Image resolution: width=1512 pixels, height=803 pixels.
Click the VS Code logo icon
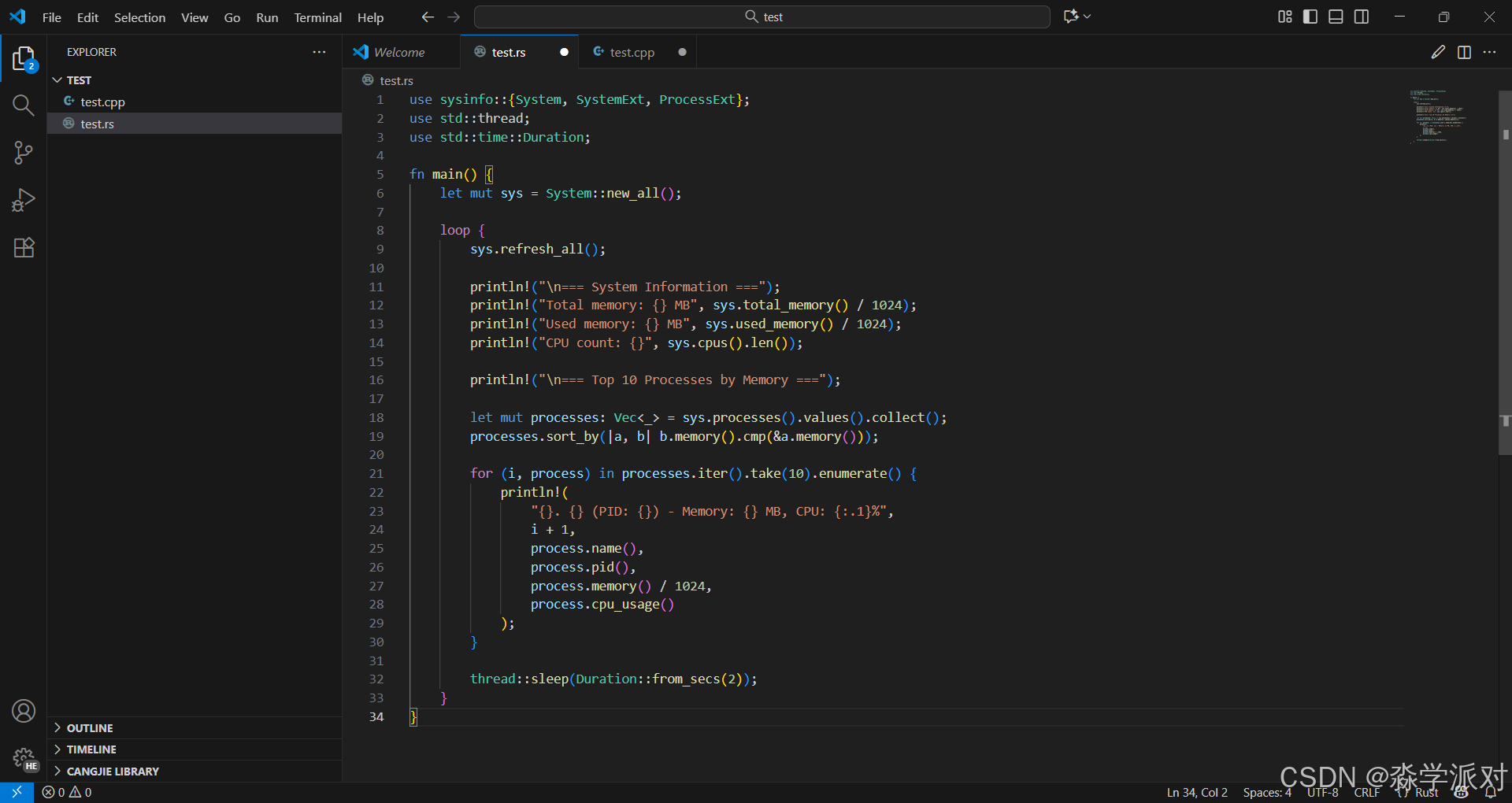pyautogui.click(x=17, y=17)
